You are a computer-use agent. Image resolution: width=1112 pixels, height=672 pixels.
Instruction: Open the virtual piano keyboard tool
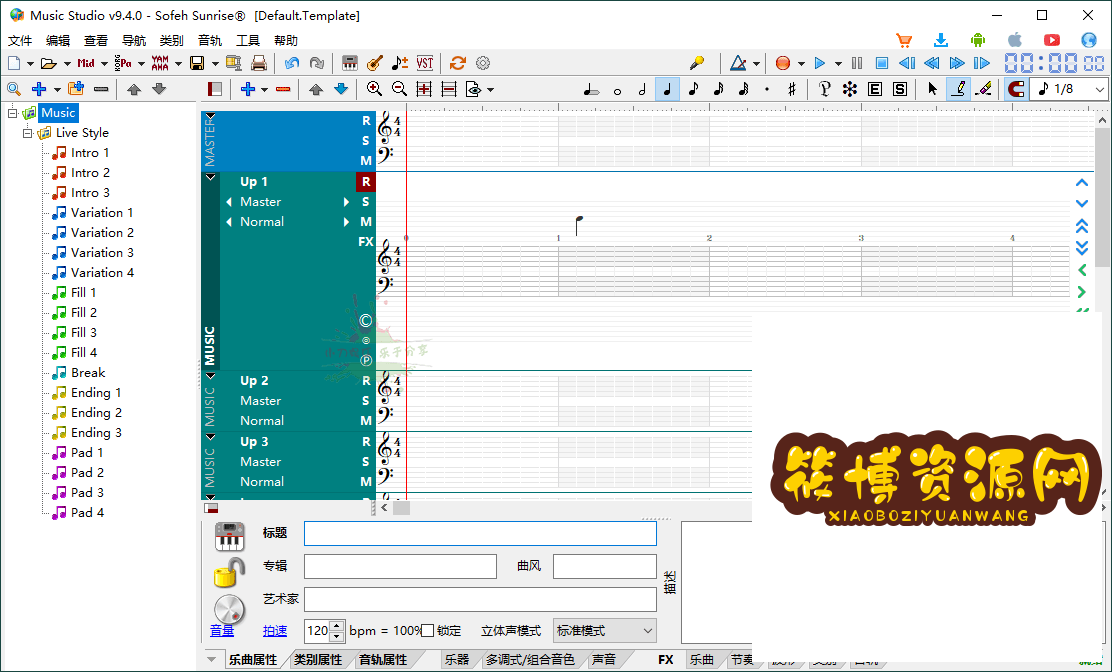pyautogui.click(x=349, y=63)
